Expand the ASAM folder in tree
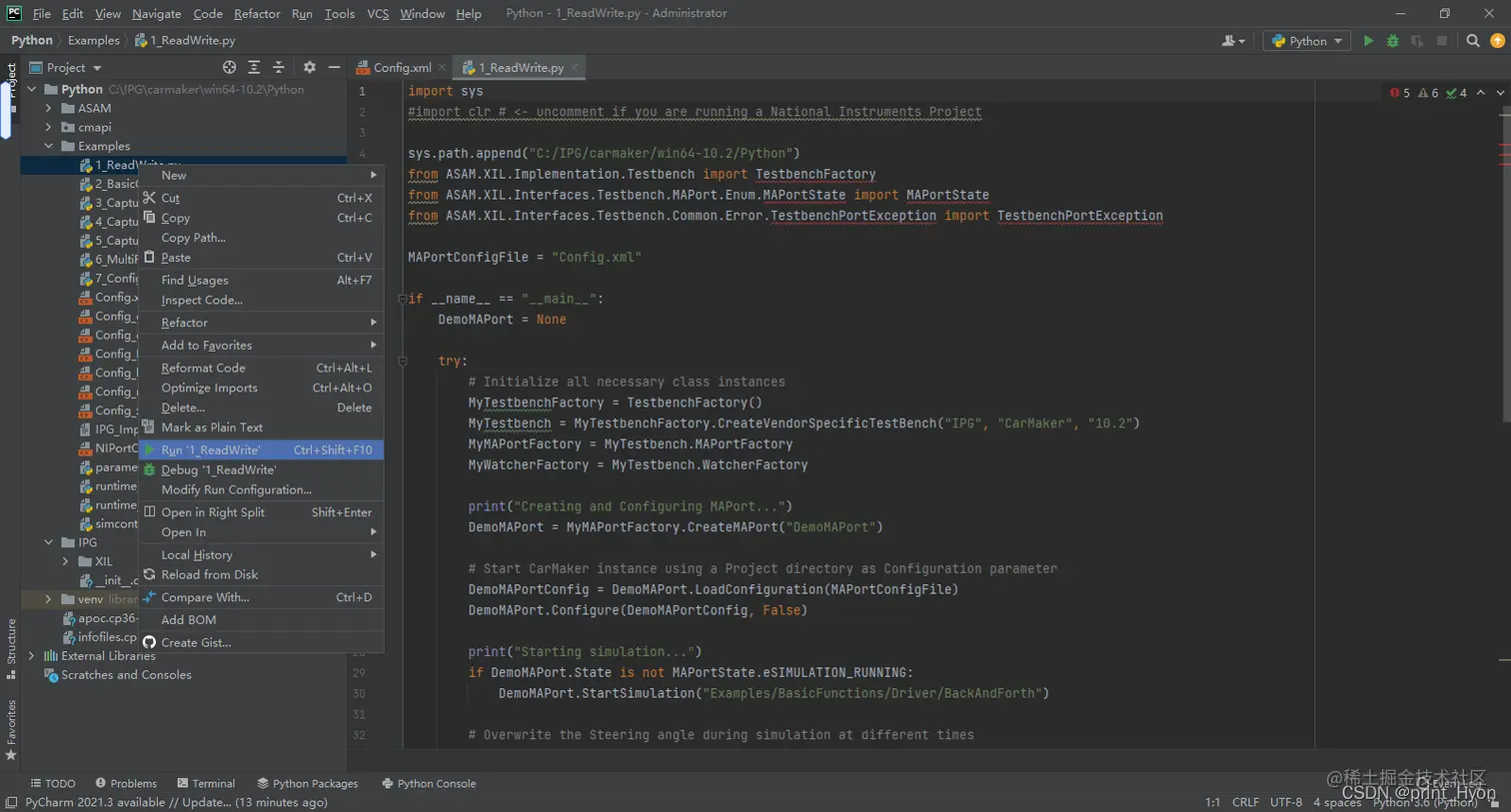 [x=48, y=108]
